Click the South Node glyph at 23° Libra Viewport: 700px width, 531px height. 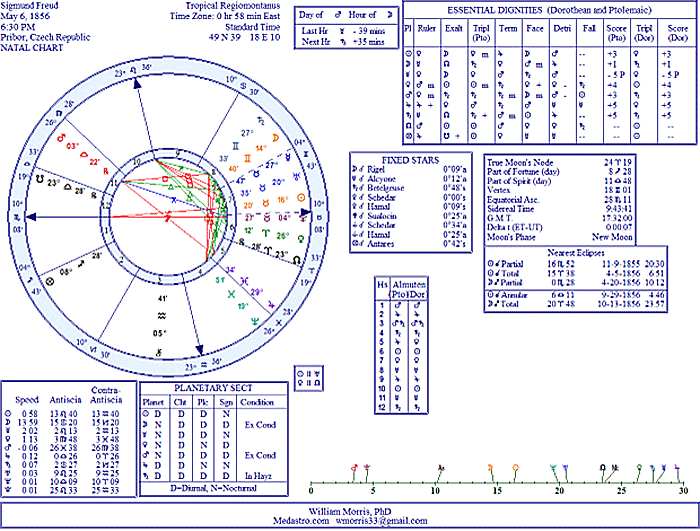click(39, 179)
